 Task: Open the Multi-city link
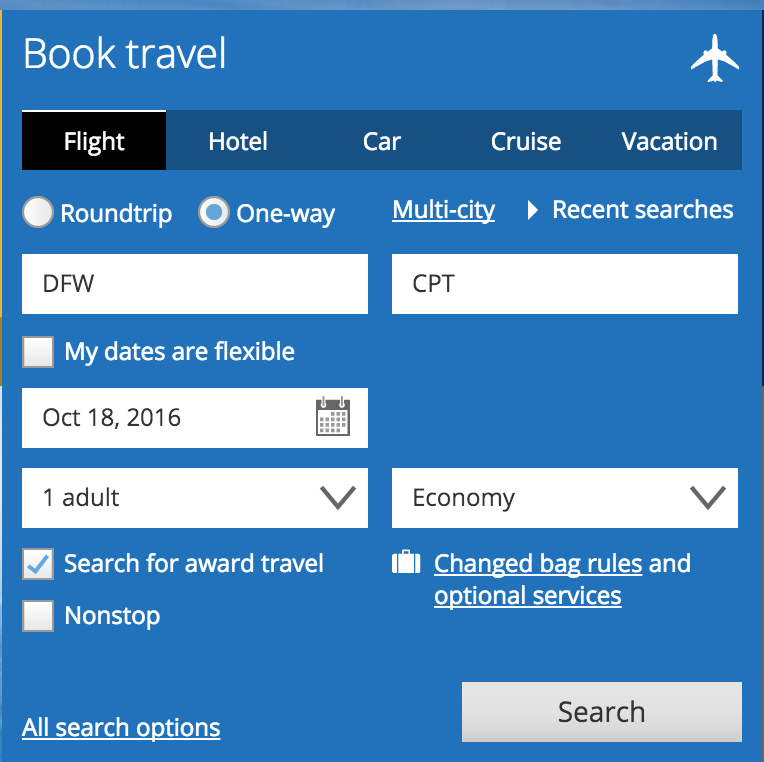point(443,210)
